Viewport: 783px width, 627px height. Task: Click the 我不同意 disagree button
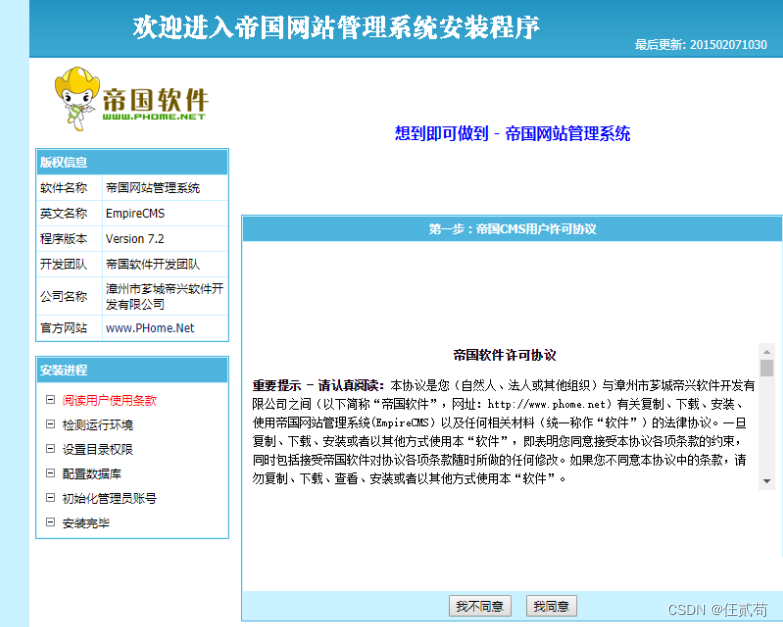click(x=479, y=606)
